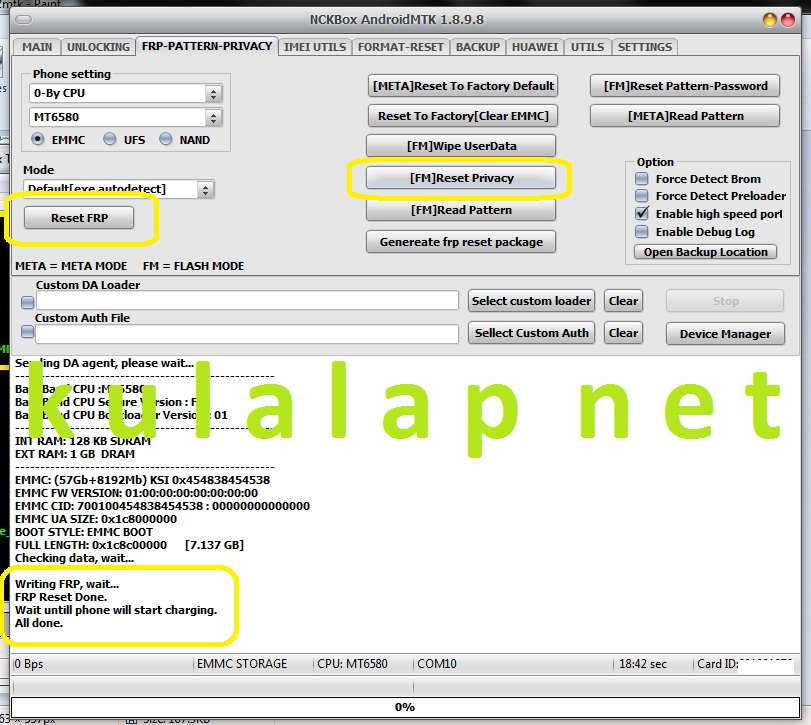Click the 'FRP Reset Done.' log line
Viewport: 811px width, 725px height.
click(61, 597)
